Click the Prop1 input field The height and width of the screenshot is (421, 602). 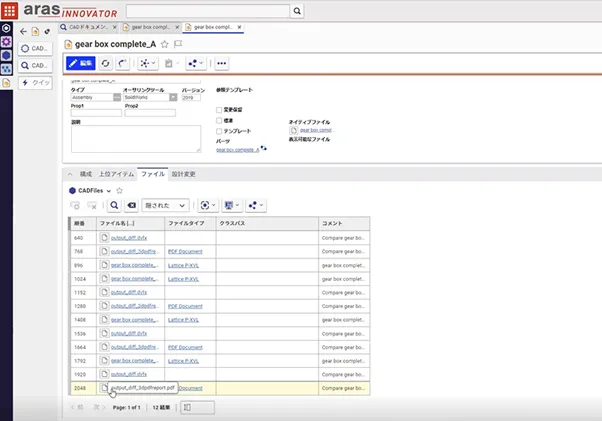point(96,113)
